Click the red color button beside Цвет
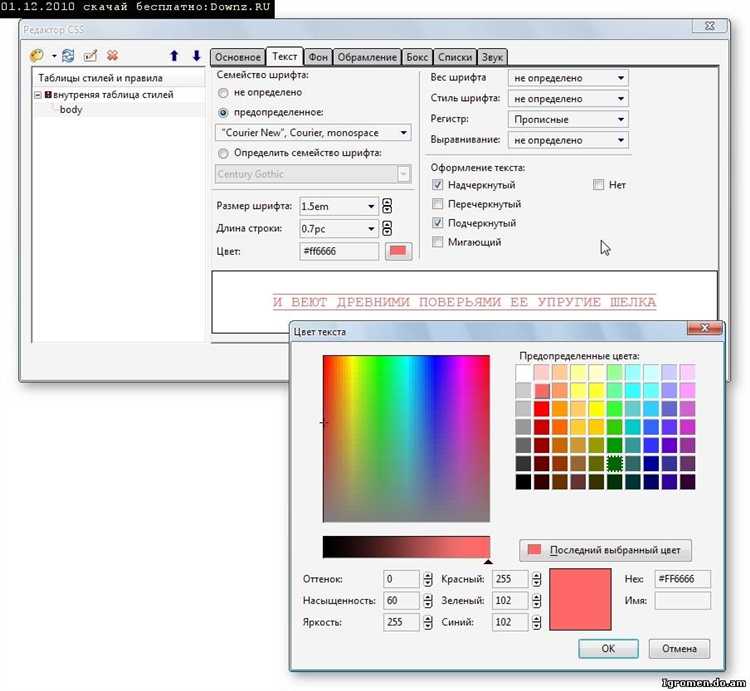 (398, 251)
